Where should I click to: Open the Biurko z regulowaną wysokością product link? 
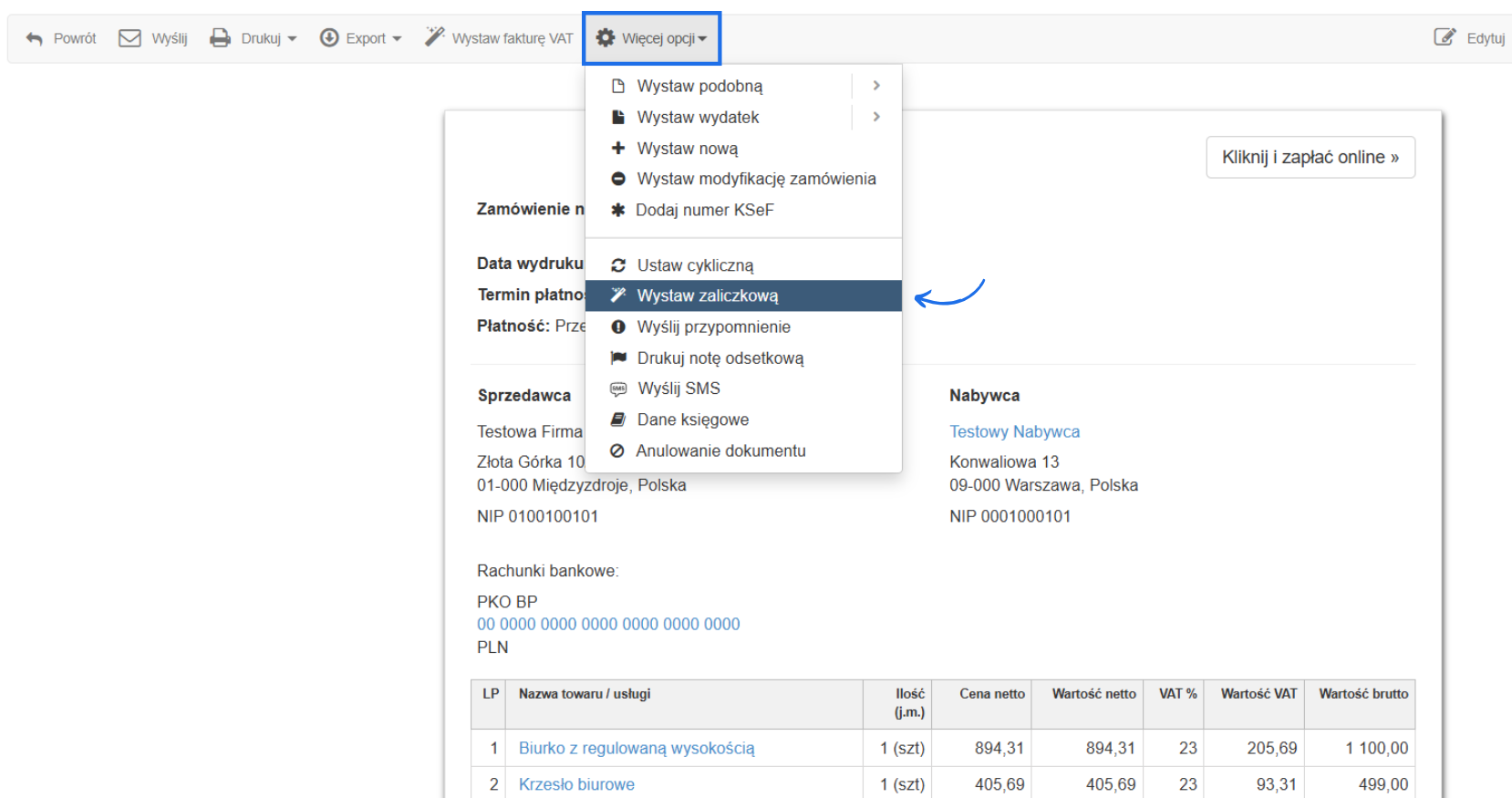point(637,748)
